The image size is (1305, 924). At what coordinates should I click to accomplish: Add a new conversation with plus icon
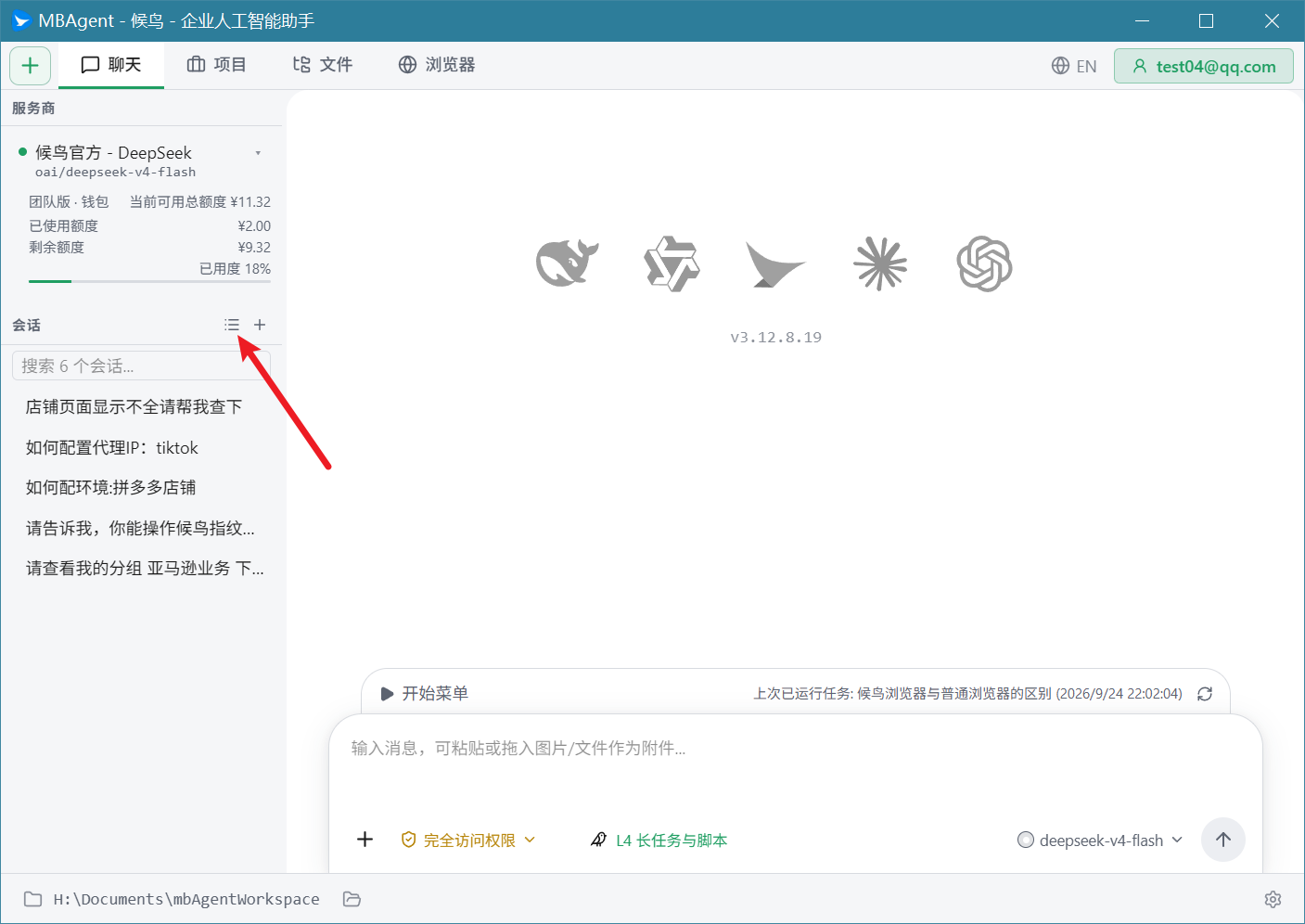(x=260, y=325)
